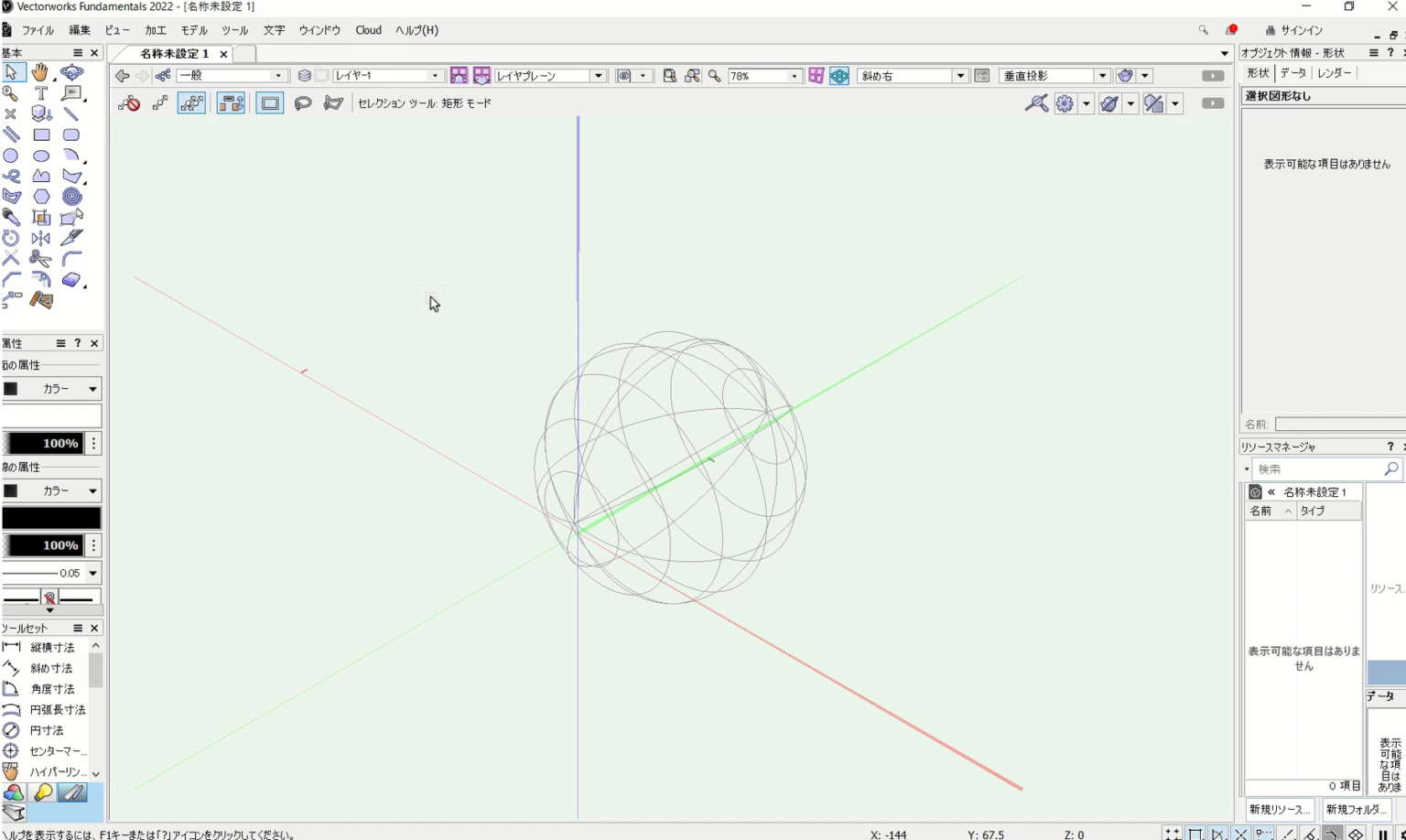Click the 新規フォルダ button
1406x840 pixels.
click(1355, 809)
